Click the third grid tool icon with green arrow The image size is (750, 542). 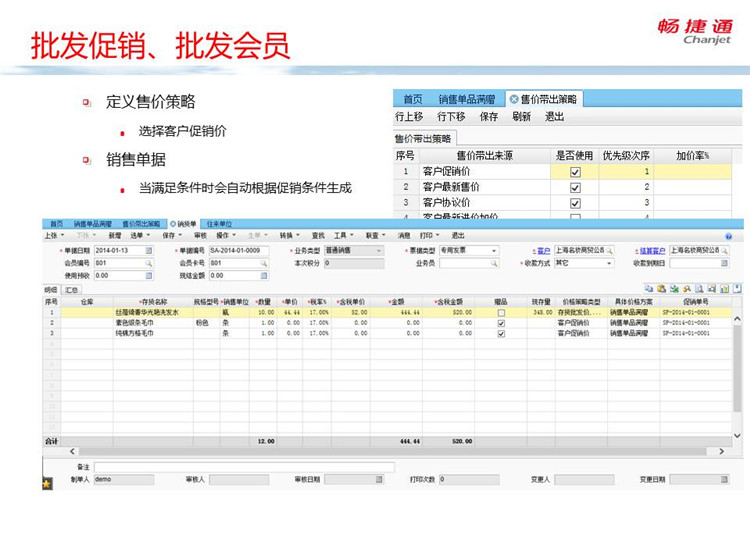coord(674,288)
